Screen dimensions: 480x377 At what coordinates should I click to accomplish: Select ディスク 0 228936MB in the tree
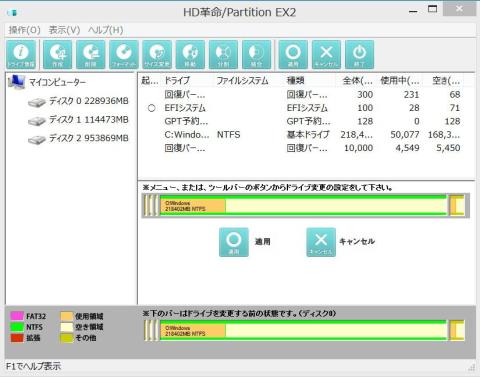click(x=79, y=101)
